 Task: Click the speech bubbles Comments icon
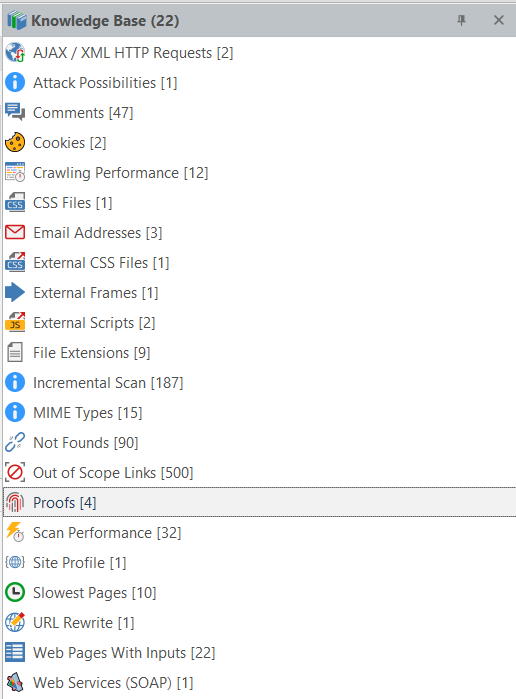click(x=15, y=112)
